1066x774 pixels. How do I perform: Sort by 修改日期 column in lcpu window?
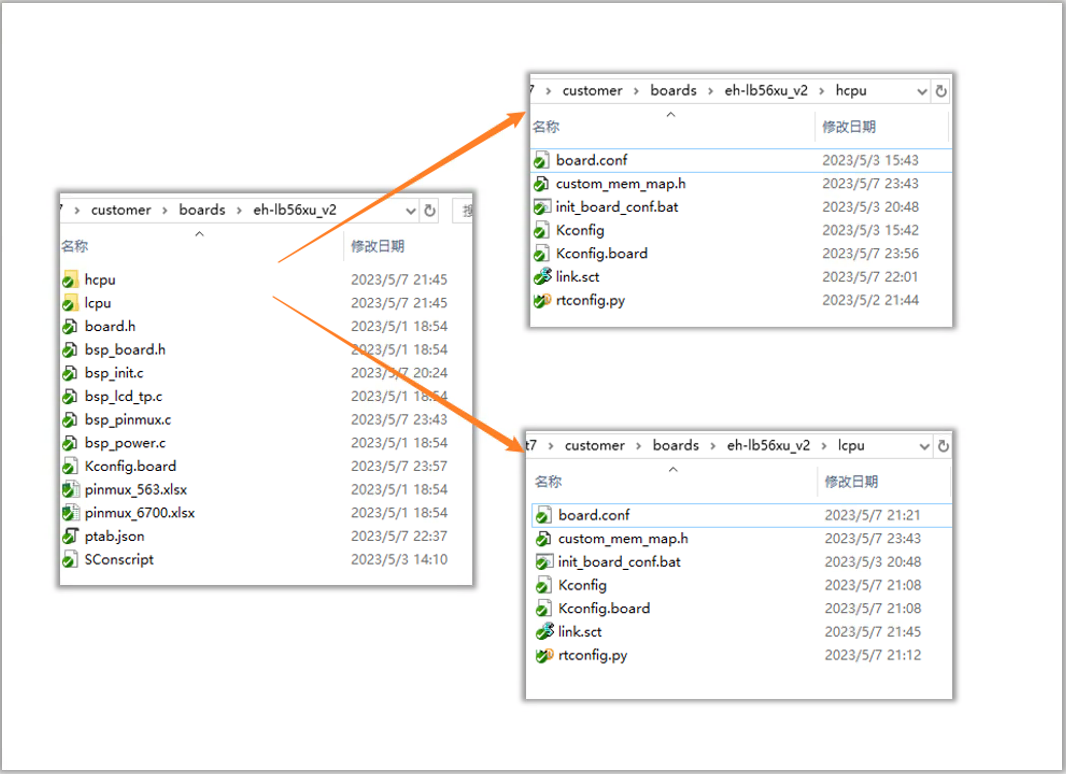point(851,482)
